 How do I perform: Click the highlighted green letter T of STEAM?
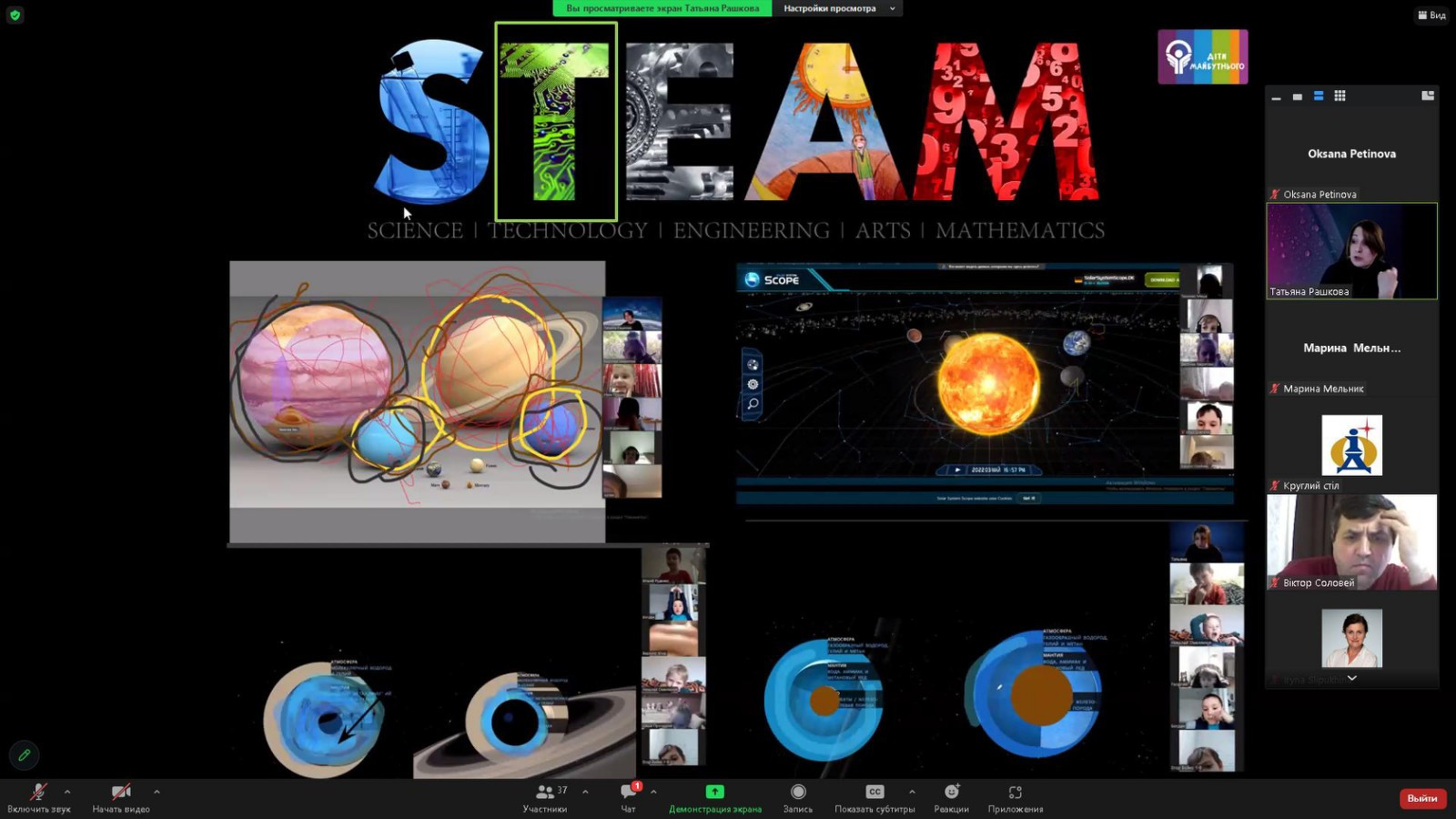tap(556, 122)
